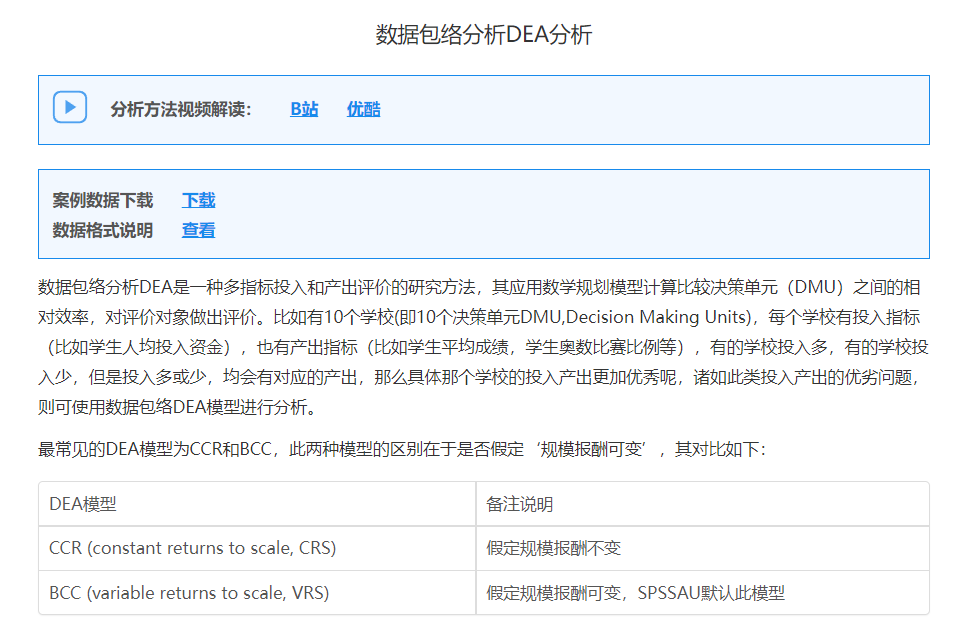Open the 优酷 video link

(x=363, y=109)
